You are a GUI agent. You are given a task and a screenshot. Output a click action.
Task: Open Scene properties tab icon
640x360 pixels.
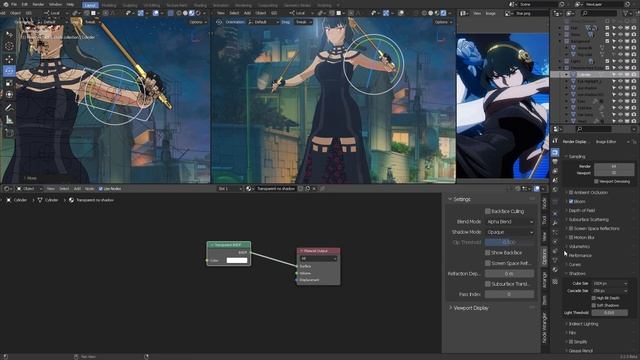555,180
